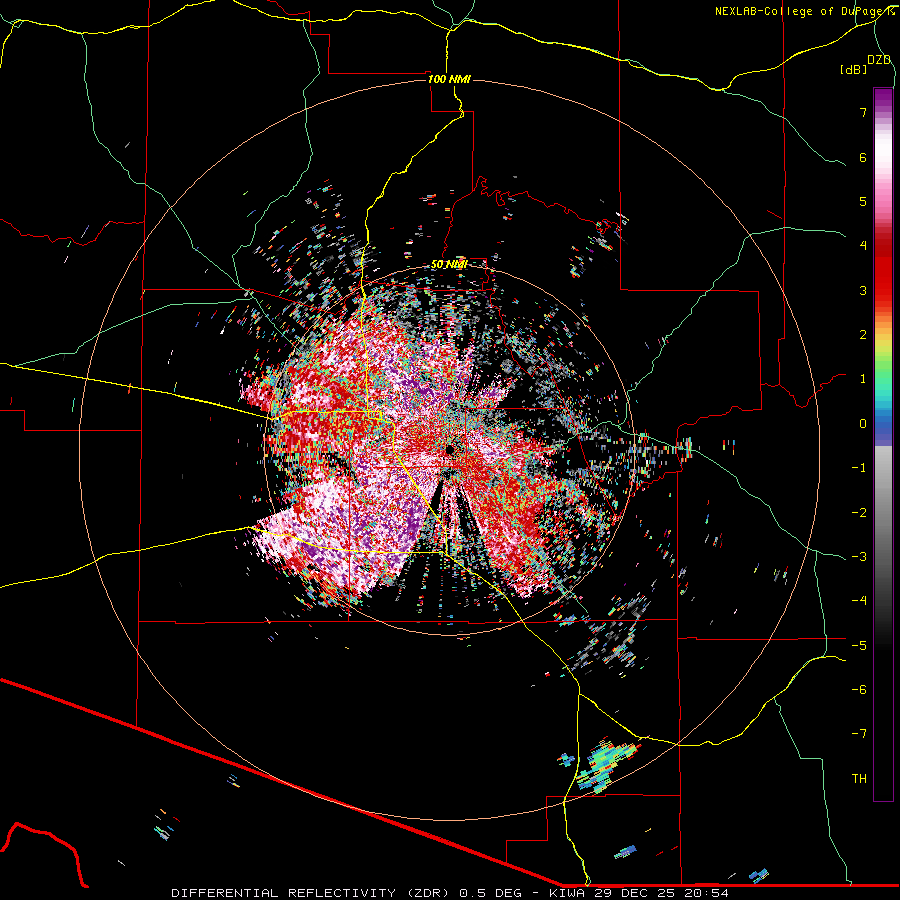Click the 2 value on the color scale
The image size is (900, 900).
click(863, 335)
